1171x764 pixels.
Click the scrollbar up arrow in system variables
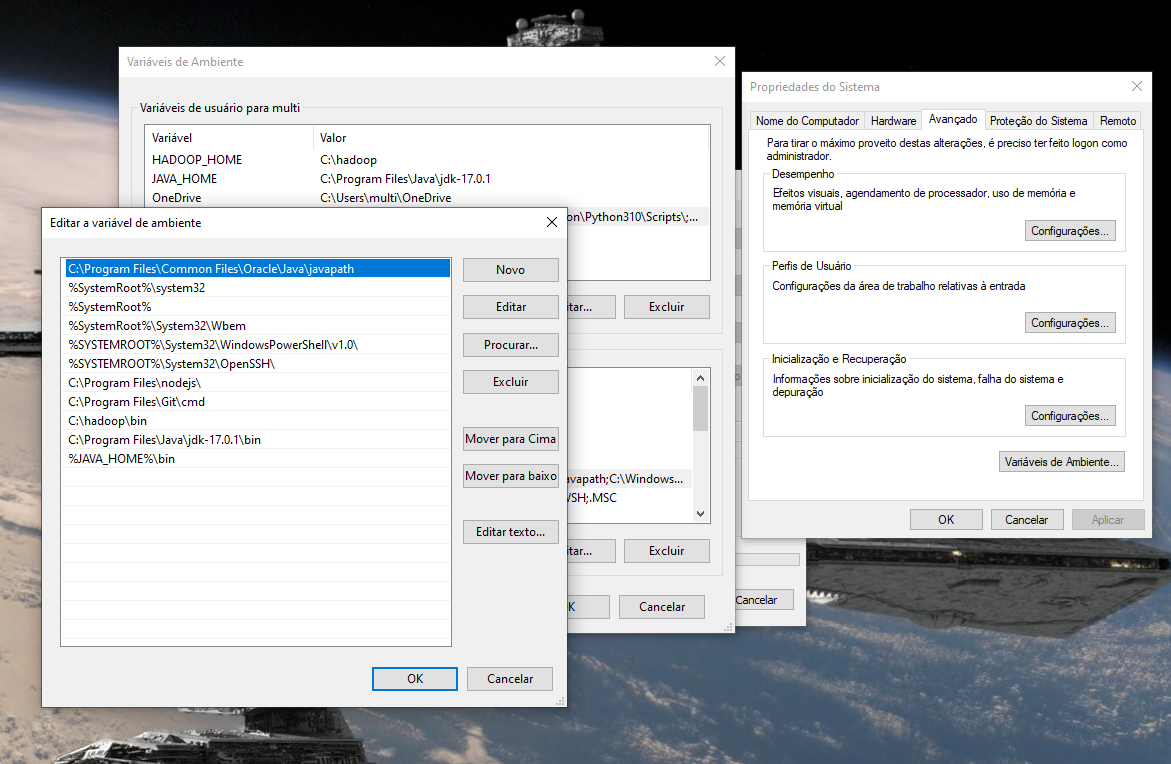[700, 378]
